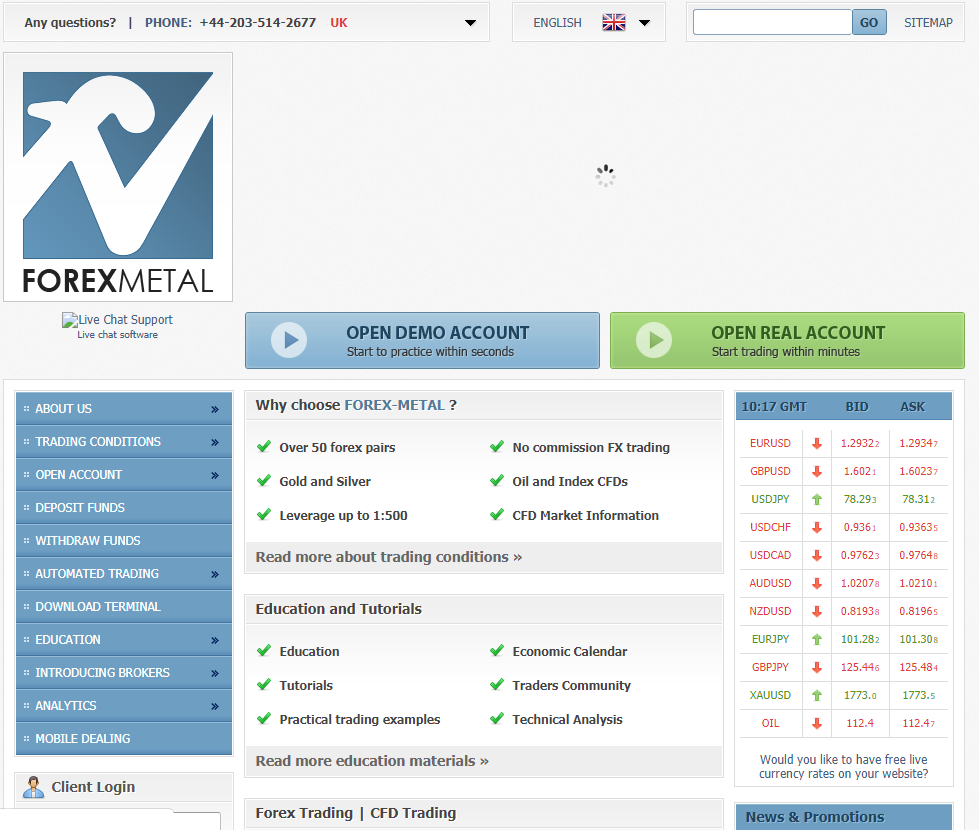
Task: Click the Oil and Index CFDs item
Action: (570, 482)
